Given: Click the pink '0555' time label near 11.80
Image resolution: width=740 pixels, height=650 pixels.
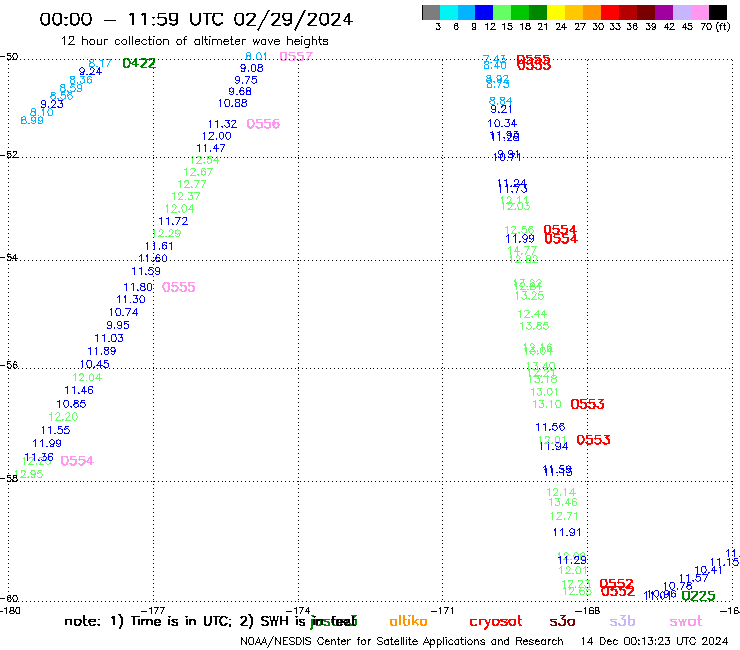Looking at the screenshot, I should (178, 287).
